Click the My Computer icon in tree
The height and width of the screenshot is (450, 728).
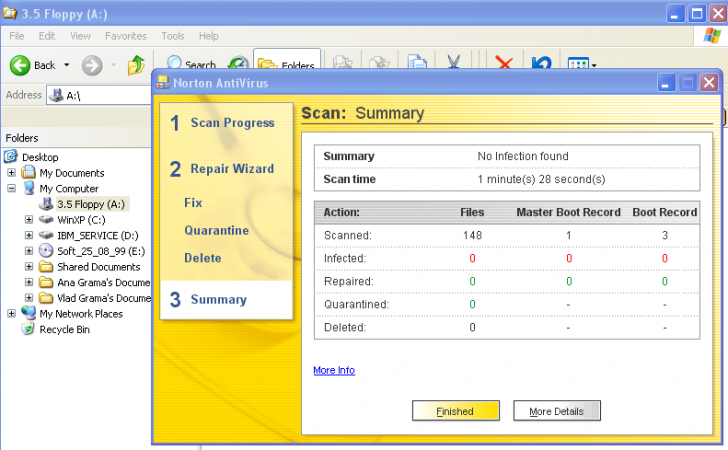click(x=29, y=188)
